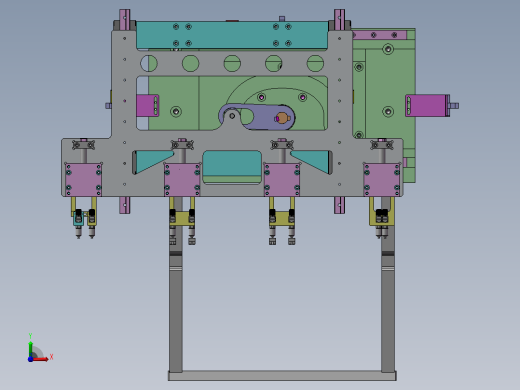
Task: Pick the orange pin on the cam arm
Action: (282, 118)
